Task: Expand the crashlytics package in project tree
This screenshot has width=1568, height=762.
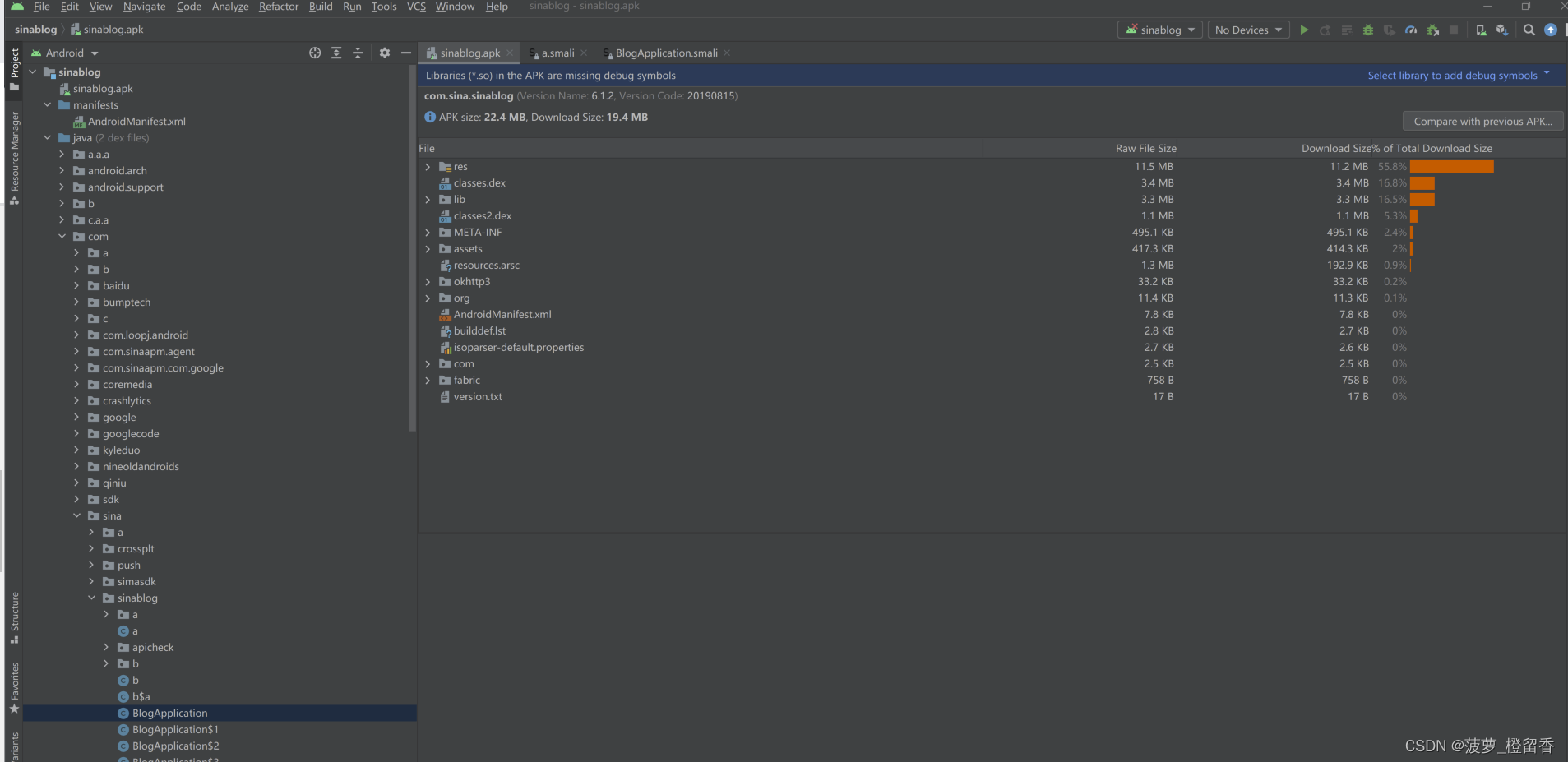Action: point(76,401)
